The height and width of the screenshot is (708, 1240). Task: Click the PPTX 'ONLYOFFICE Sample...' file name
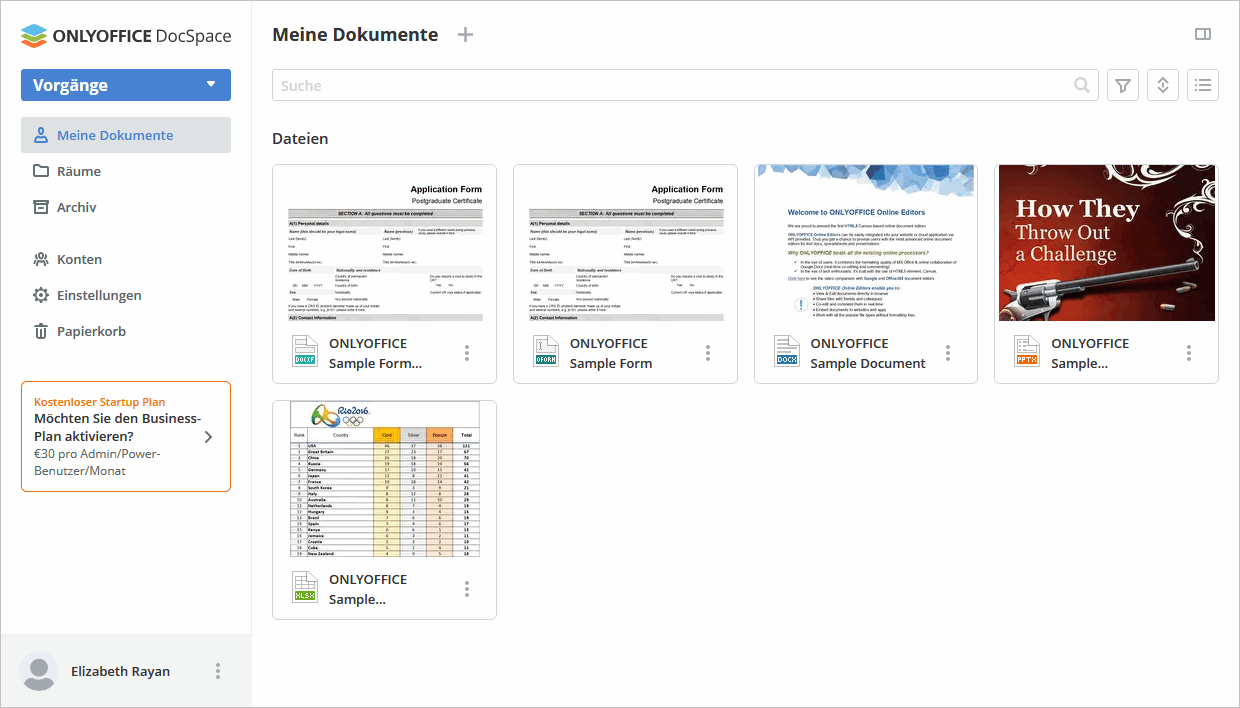(1090, 353)
